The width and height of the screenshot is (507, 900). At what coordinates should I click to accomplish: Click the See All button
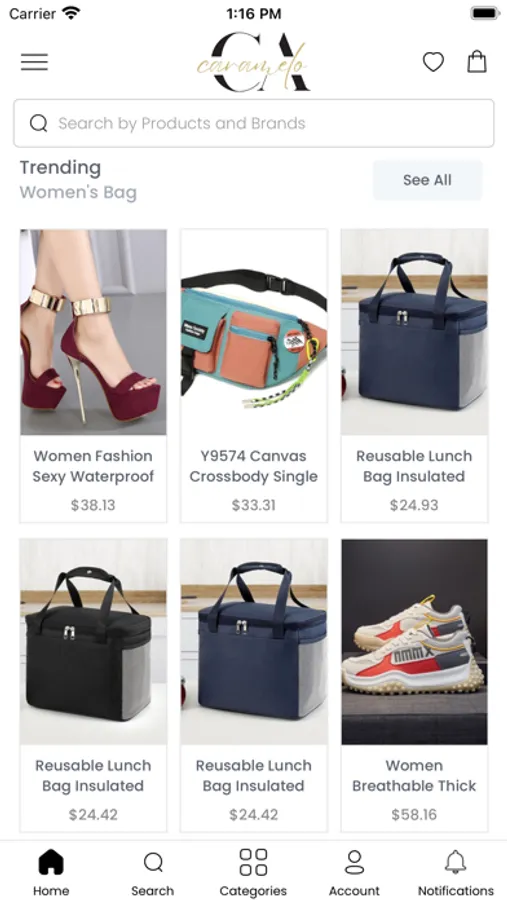427,180
